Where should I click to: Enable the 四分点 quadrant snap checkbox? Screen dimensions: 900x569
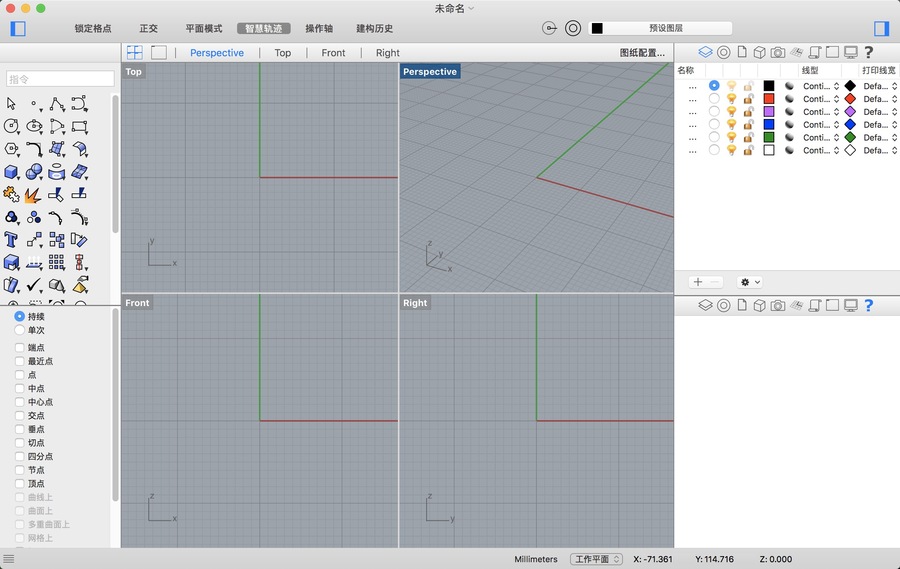[20, 456]
